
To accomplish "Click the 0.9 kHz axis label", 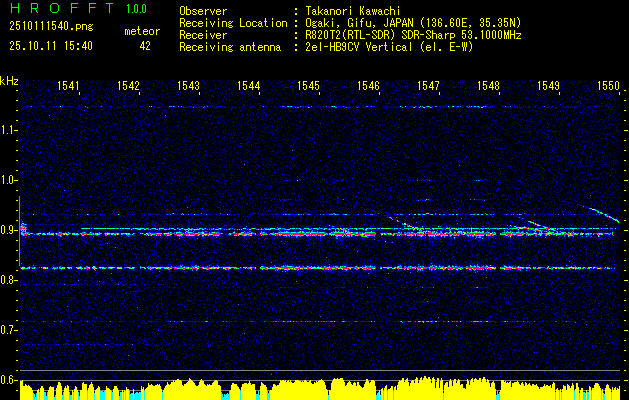I will (x=7, y=230).
